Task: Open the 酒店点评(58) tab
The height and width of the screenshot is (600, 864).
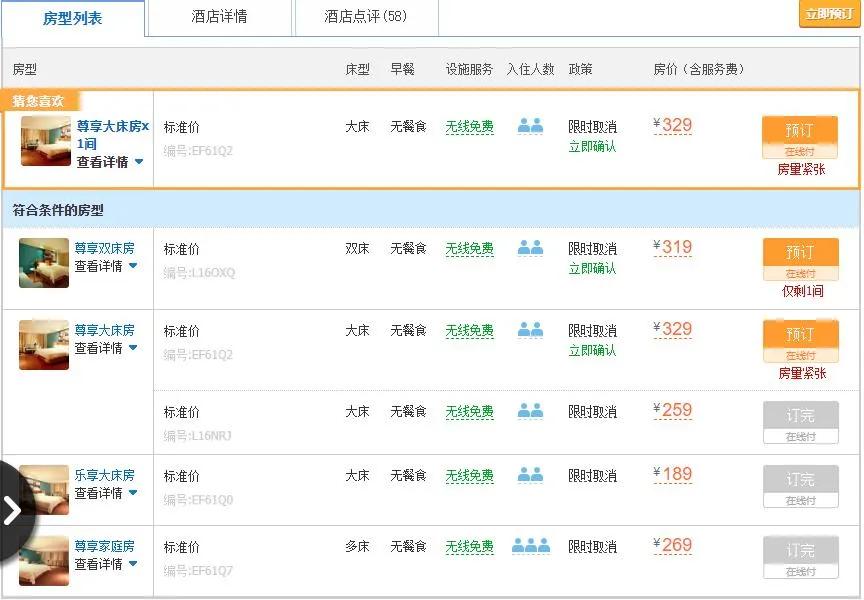Action: [x=367, y=16]
